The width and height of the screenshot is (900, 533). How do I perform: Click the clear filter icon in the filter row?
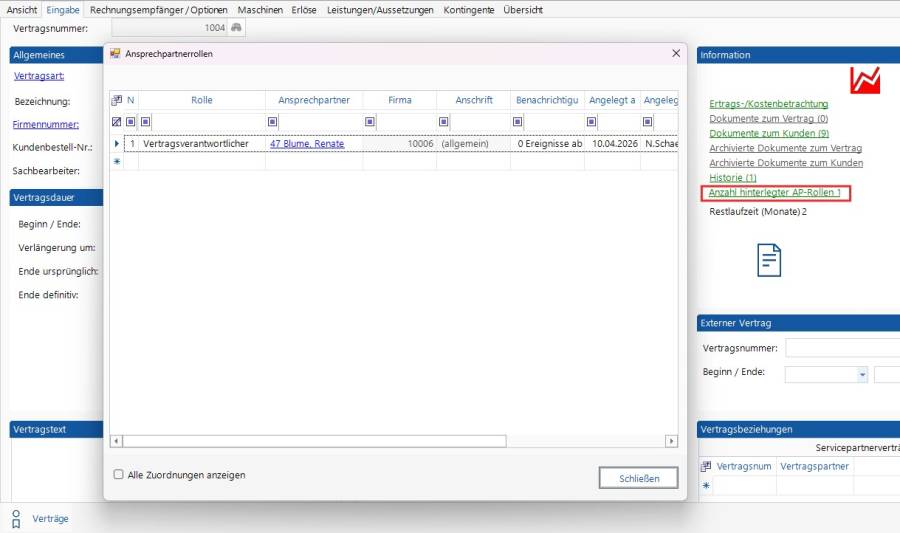tap(116, 122)
